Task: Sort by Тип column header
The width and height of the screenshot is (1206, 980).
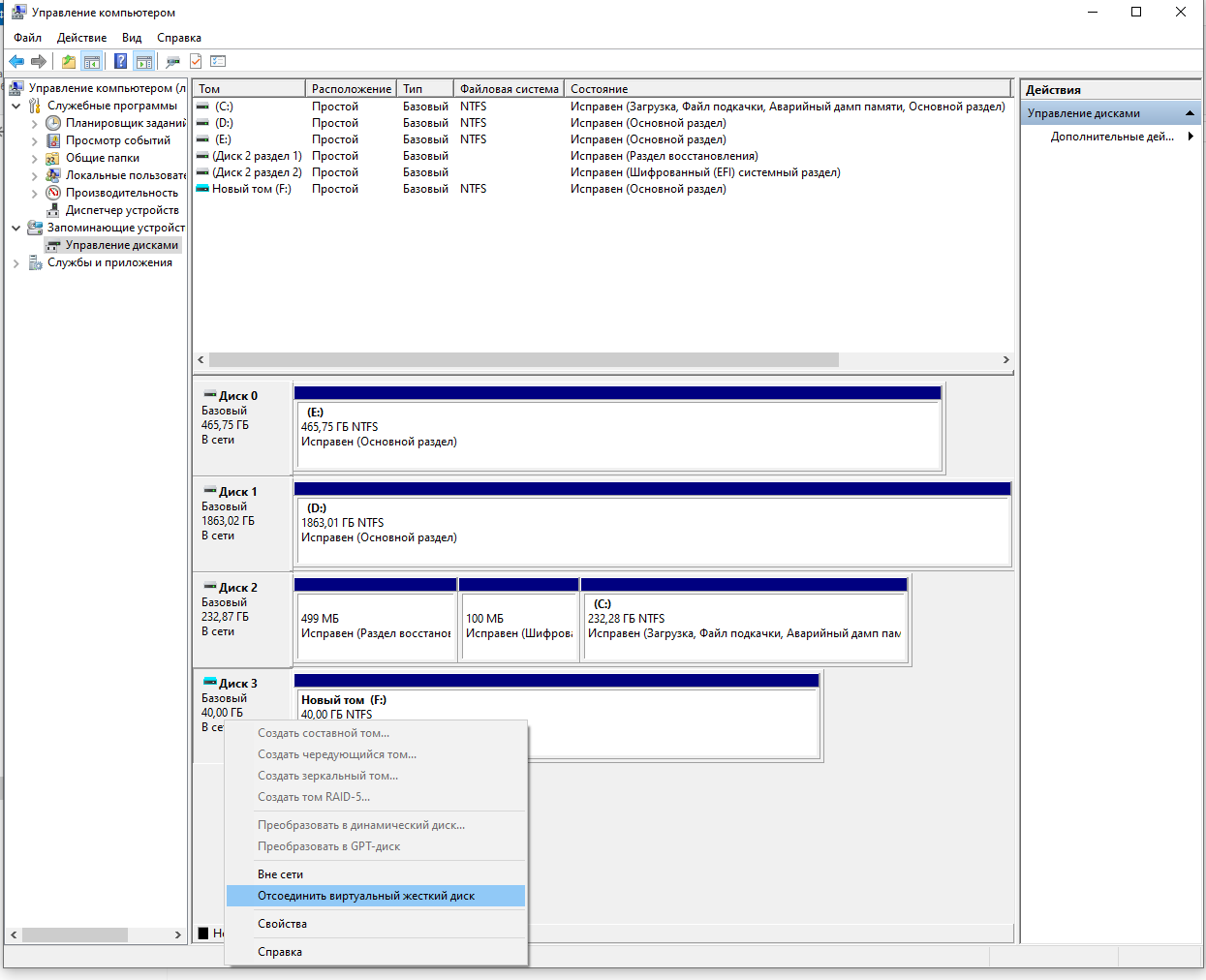Action: coord(425,88)
